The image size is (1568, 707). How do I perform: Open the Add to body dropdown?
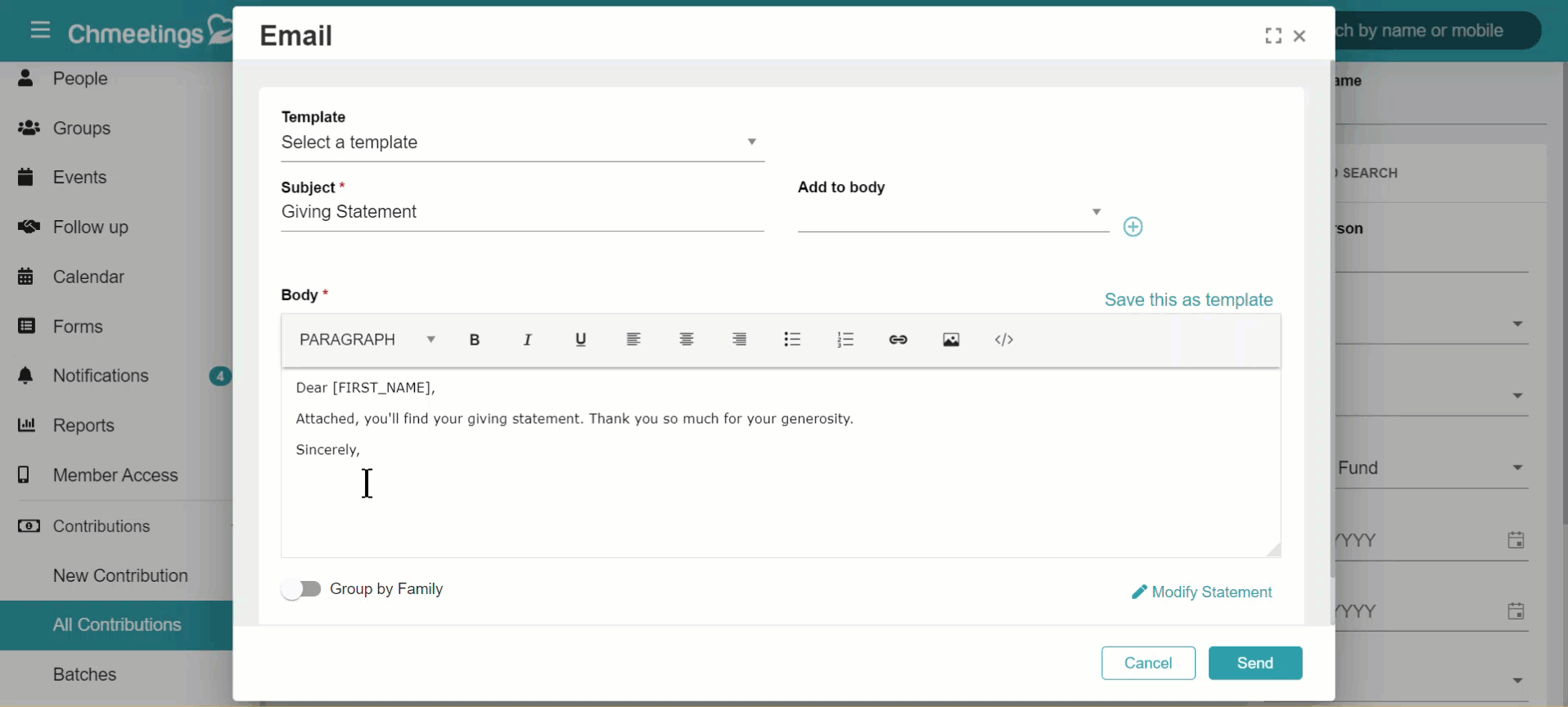pyautogui.click(x=953, y=213)
